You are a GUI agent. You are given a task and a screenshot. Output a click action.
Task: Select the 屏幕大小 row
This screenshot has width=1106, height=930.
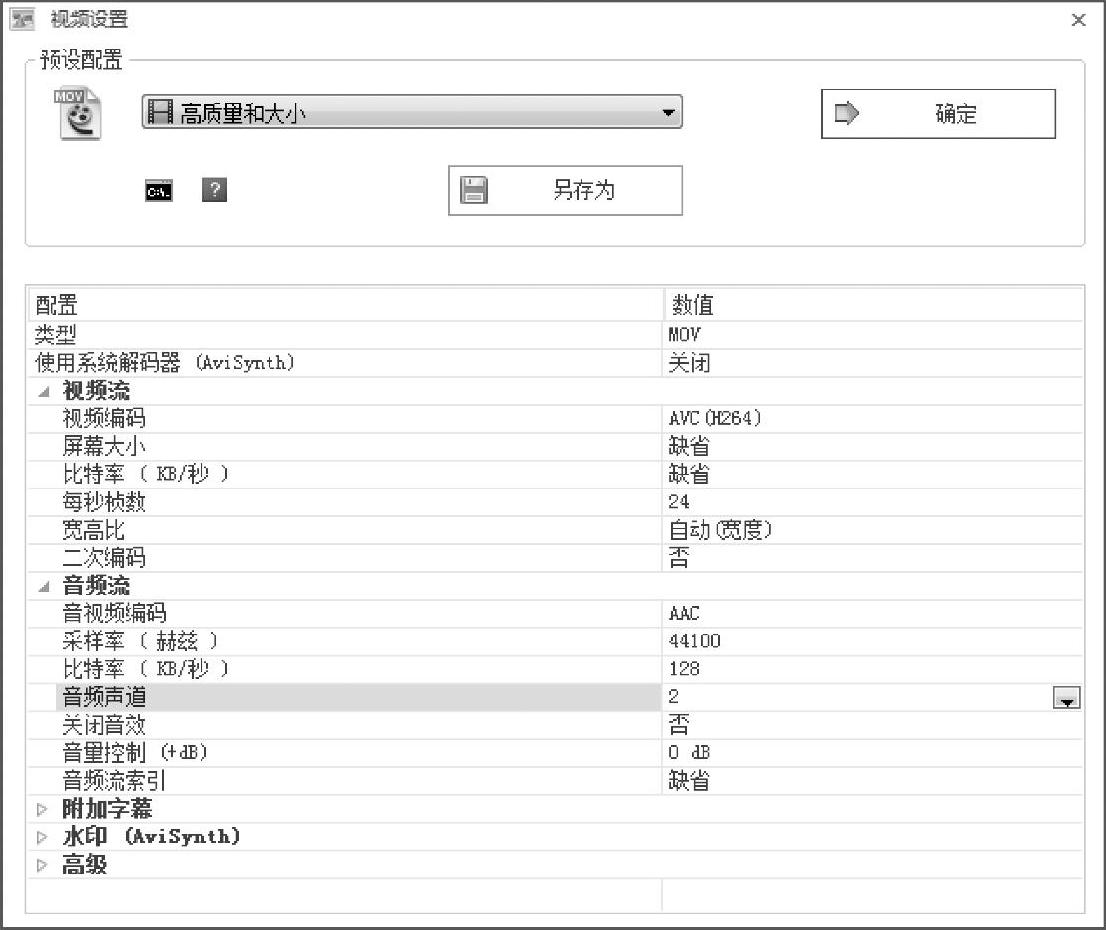coord(555,446)
